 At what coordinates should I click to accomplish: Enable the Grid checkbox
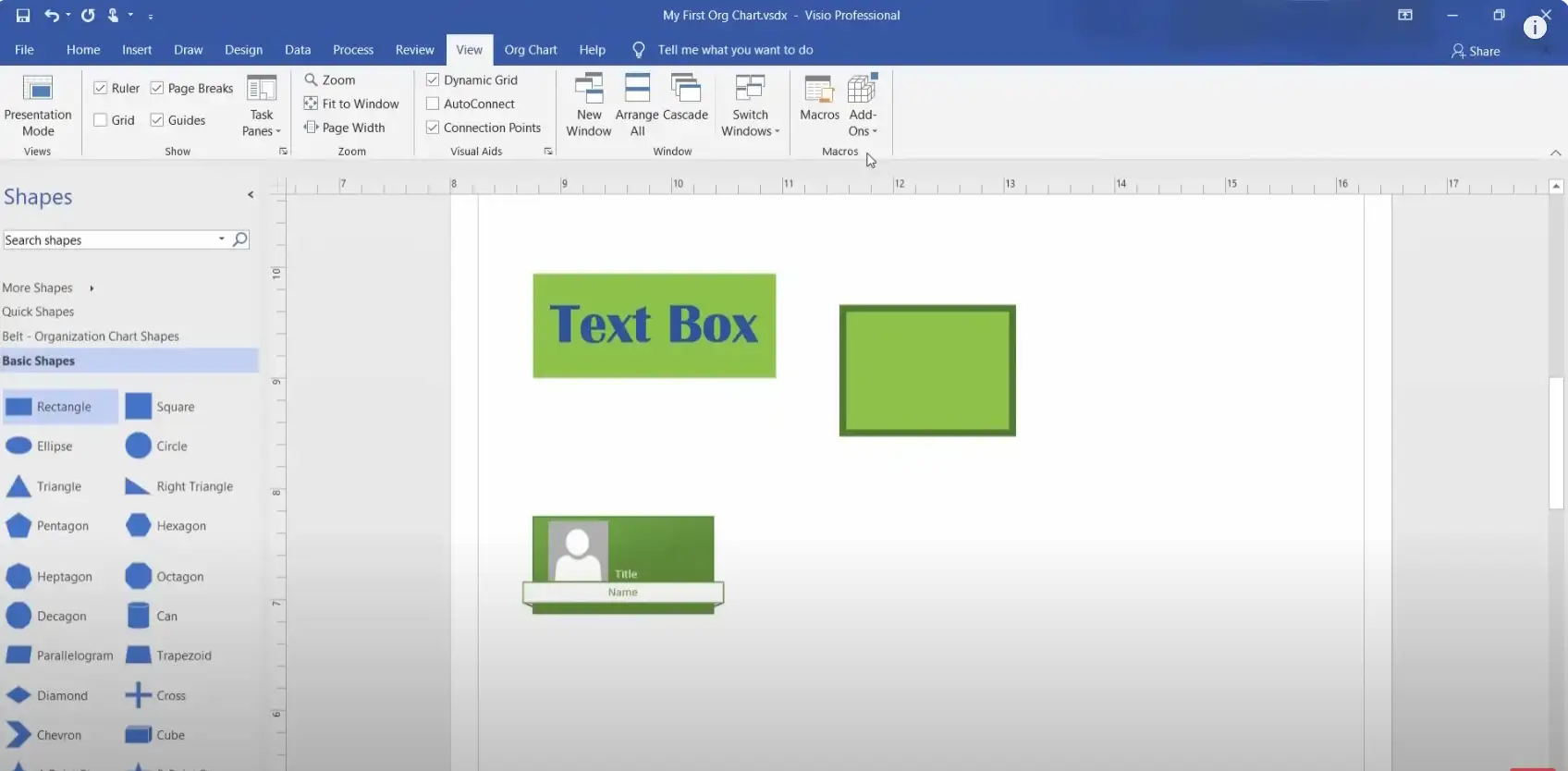pos(101,120)
